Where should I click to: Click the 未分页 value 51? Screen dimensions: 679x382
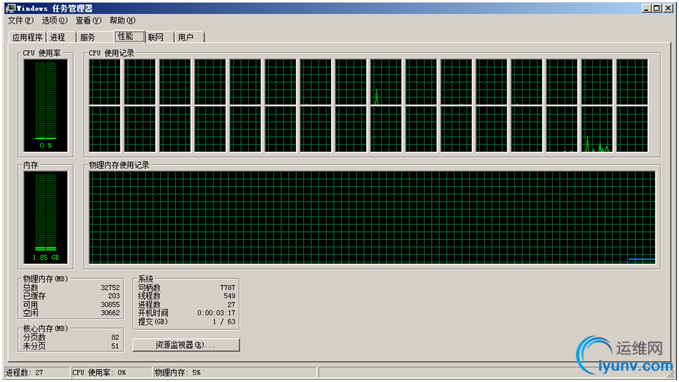tap(115, 346)
